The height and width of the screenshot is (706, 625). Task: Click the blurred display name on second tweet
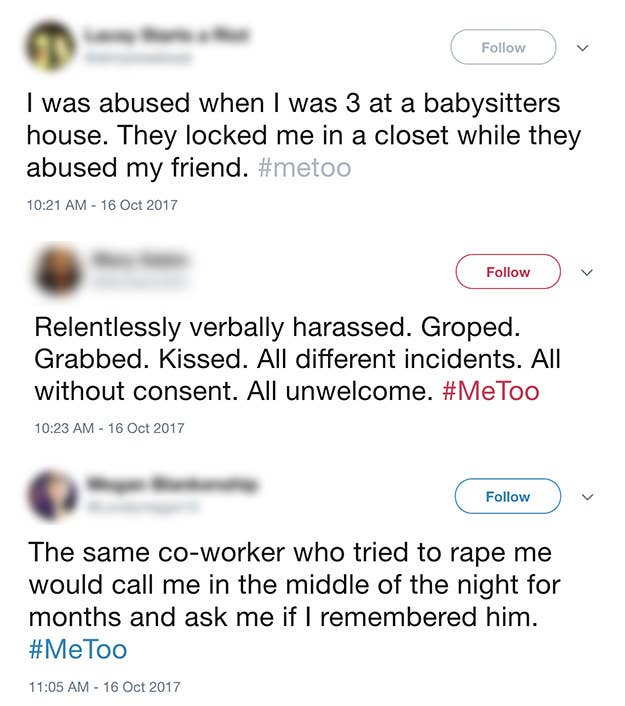[140, 260]
